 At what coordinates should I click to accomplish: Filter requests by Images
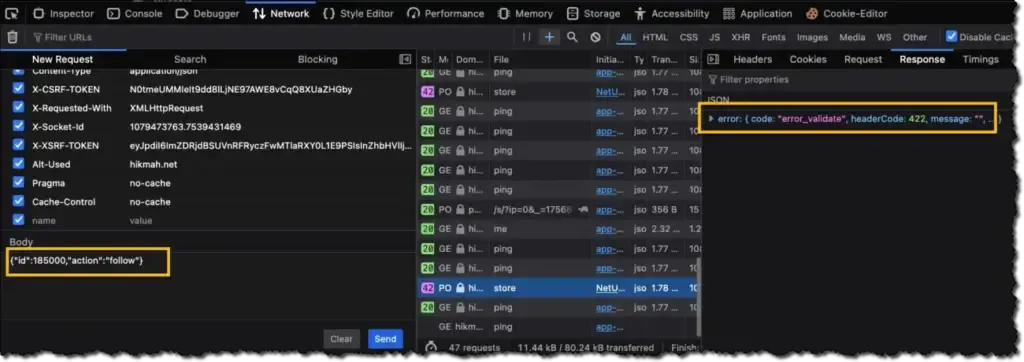click(x=812, y=37)
